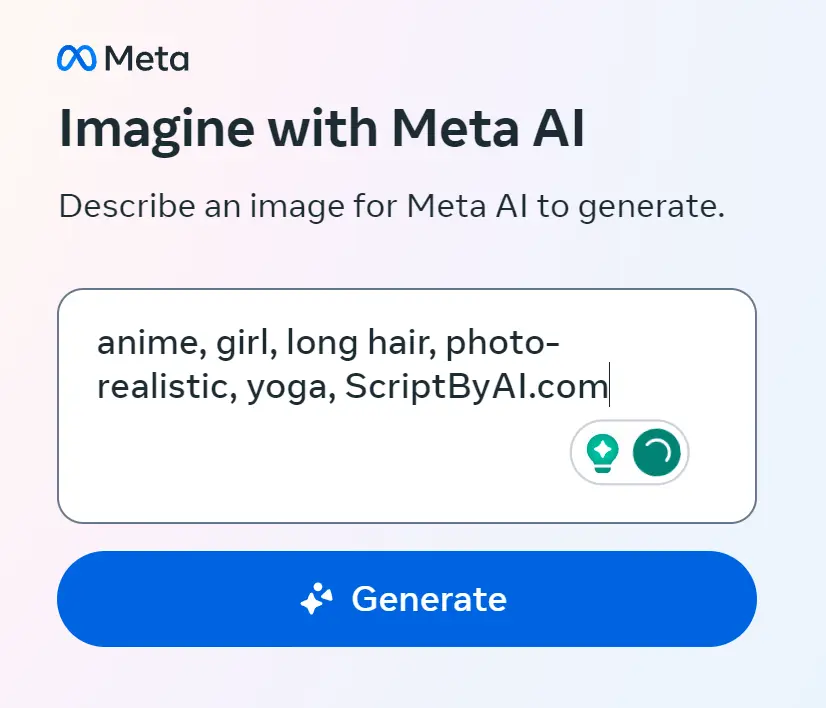The width and height of the screenshot is (826, 708).
Task: Click the green lightbulb suggestion icon
Action: click(602, 453)
